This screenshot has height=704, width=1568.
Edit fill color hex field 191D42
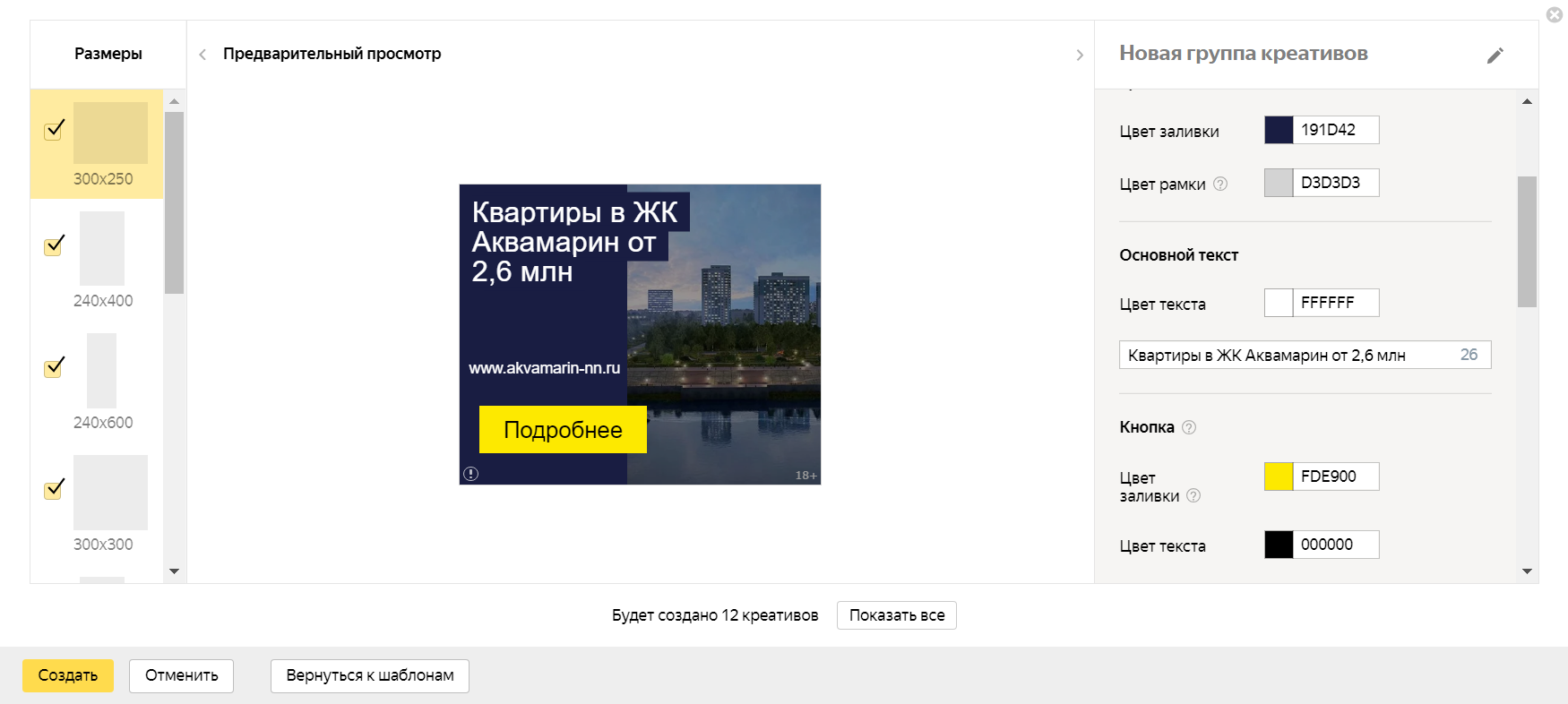(1336, 130)
